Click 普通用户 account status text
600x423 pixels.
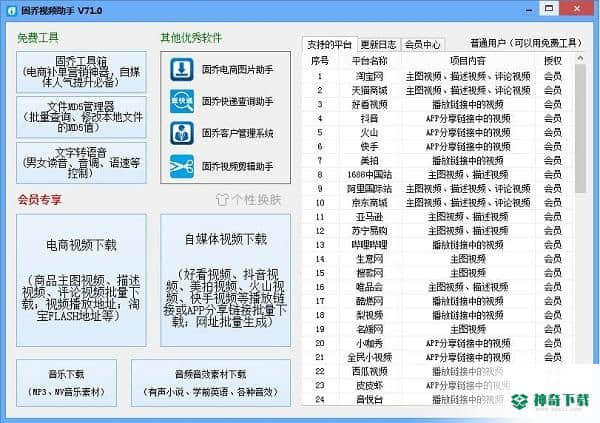(526, 43)
